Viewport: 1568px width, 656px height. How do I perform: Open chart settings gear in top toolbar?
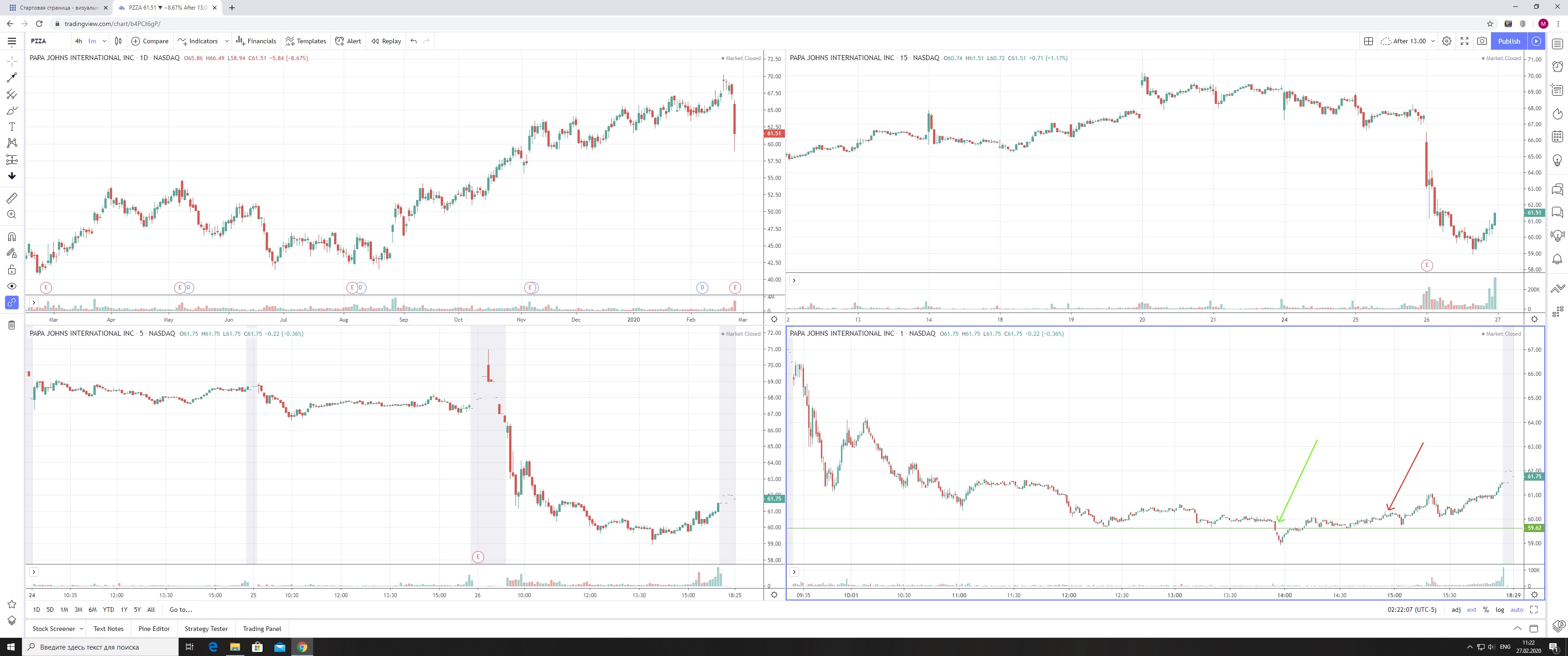tap(1447, 41)
